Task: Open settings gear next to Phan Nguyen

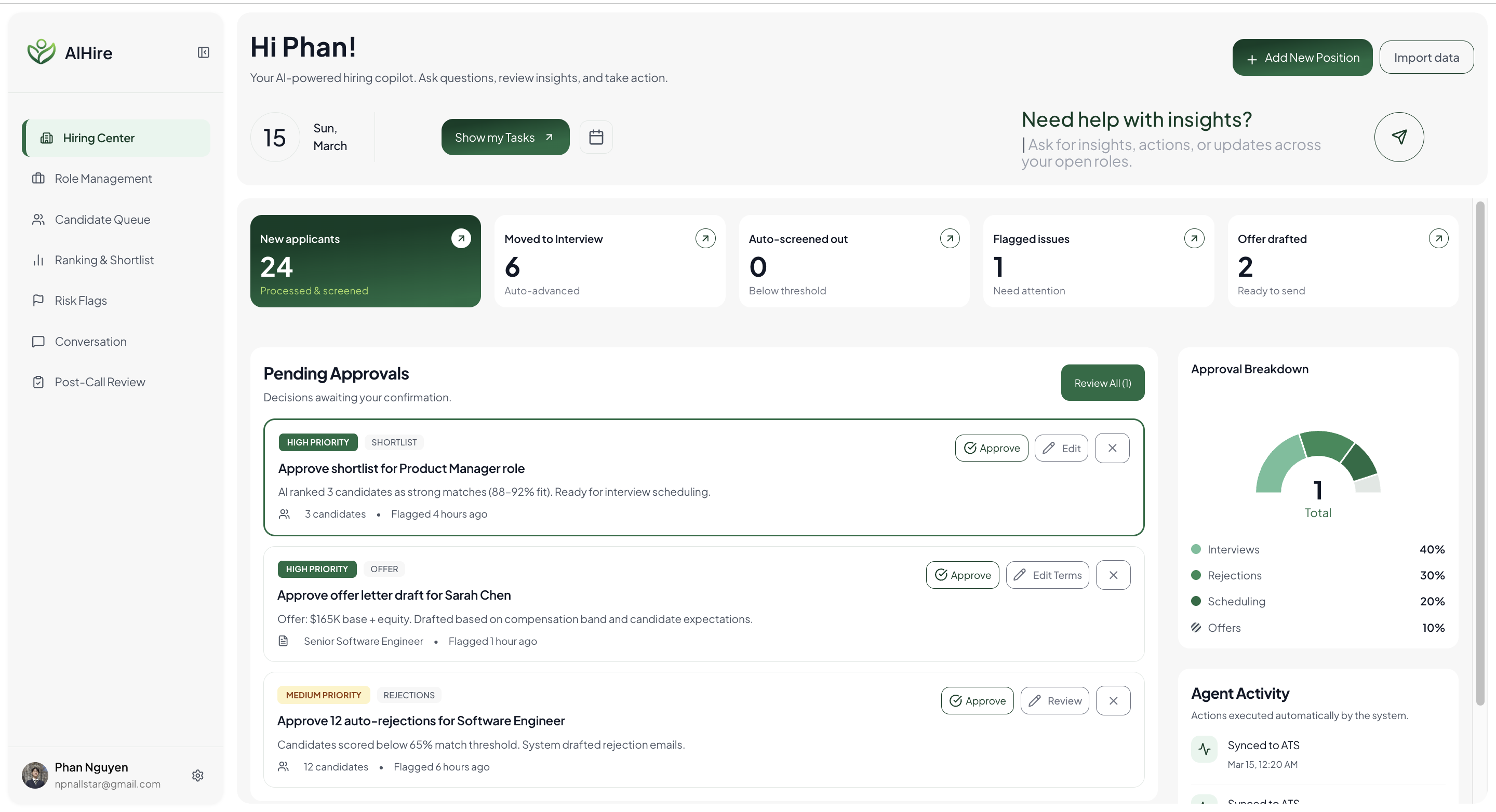Action: pyautogui.click(x=197, y=776)
